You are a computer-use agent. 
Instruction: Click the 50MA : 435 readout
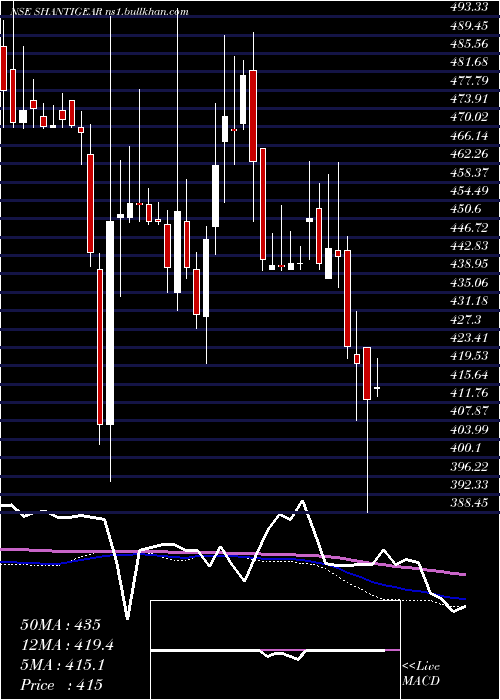[x=60, y=625]
